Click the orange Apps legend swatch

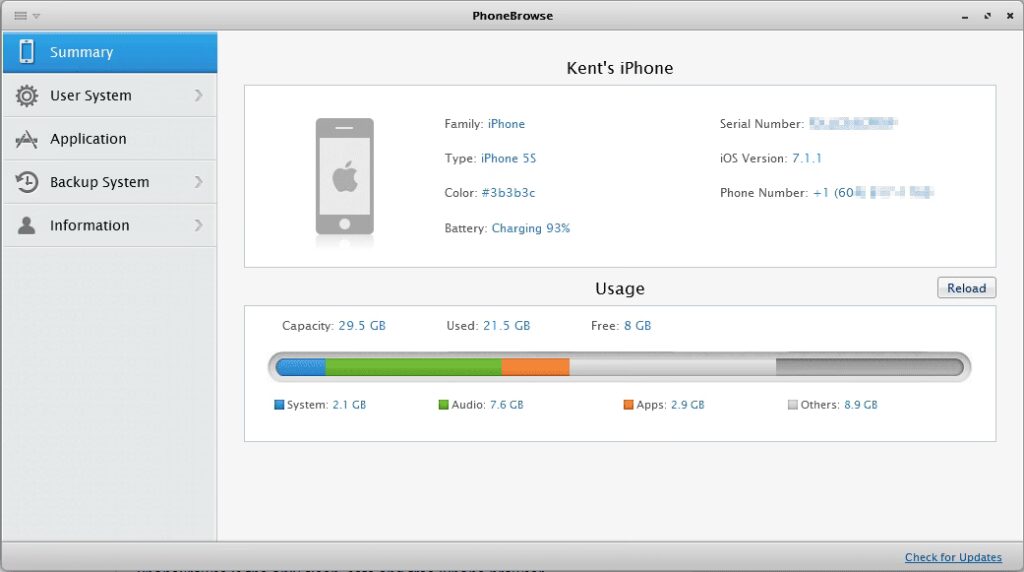pyautogui.click(x=628, y=405)
